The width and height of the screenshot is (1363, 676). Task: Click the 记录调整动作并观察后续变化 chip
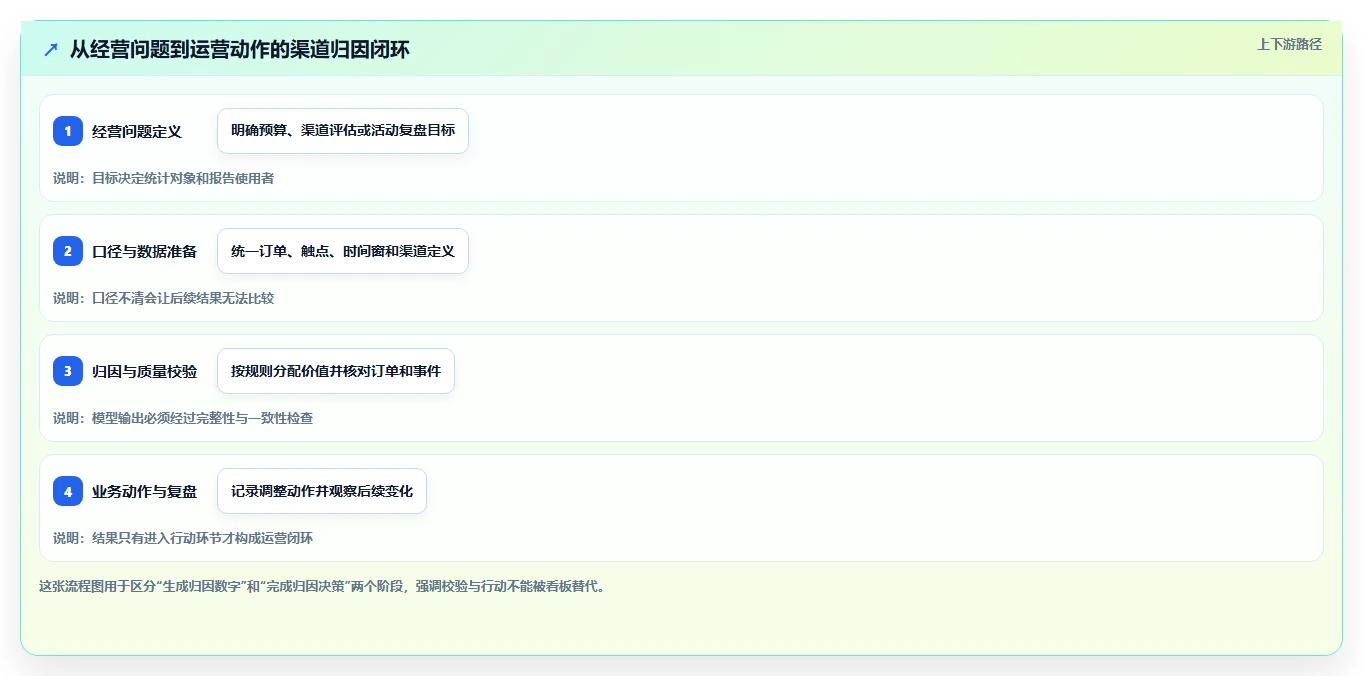[x=322, y=491]
